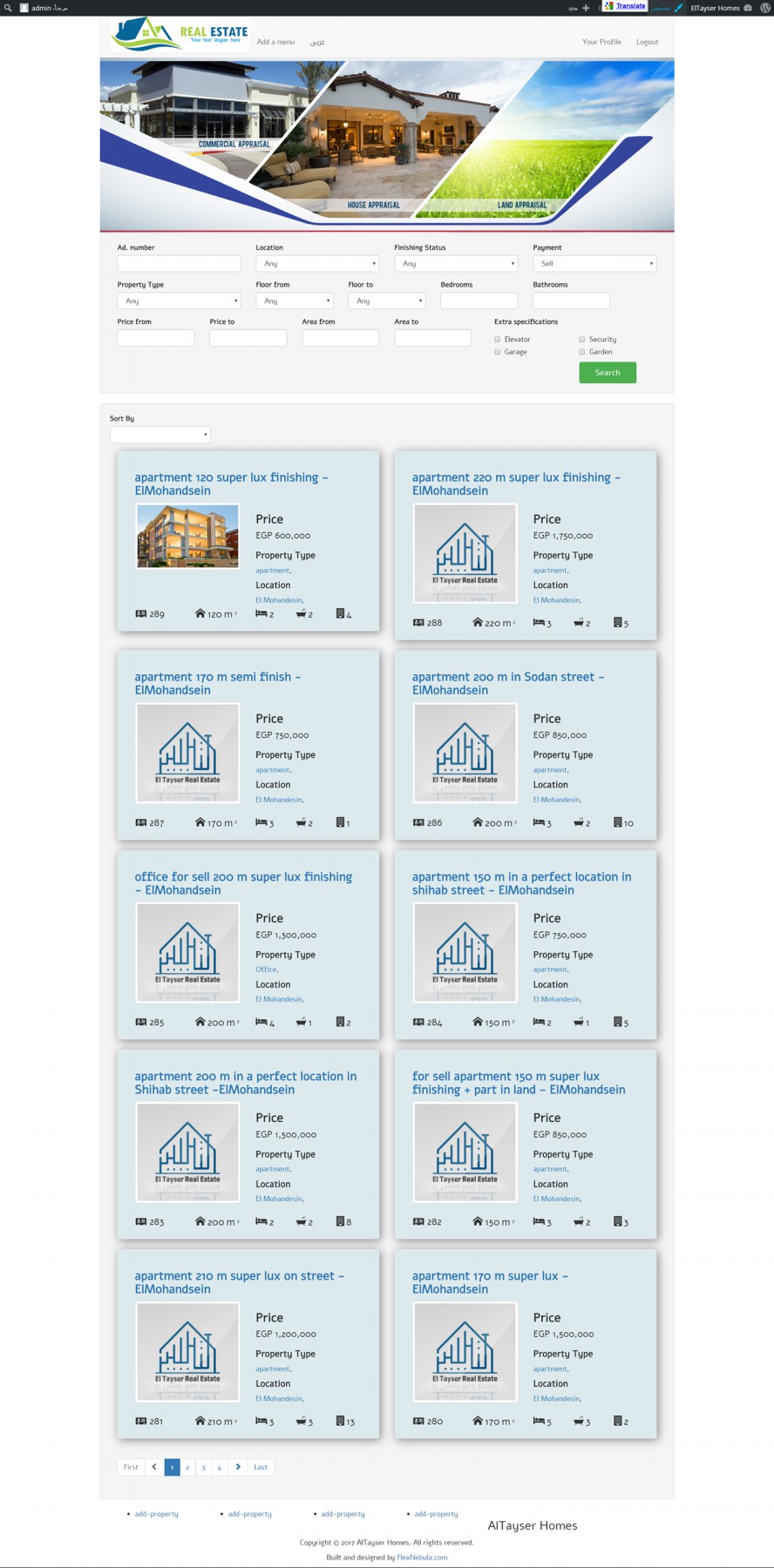Open the Your Profile menu item
774x1568 pixels.
601,42
